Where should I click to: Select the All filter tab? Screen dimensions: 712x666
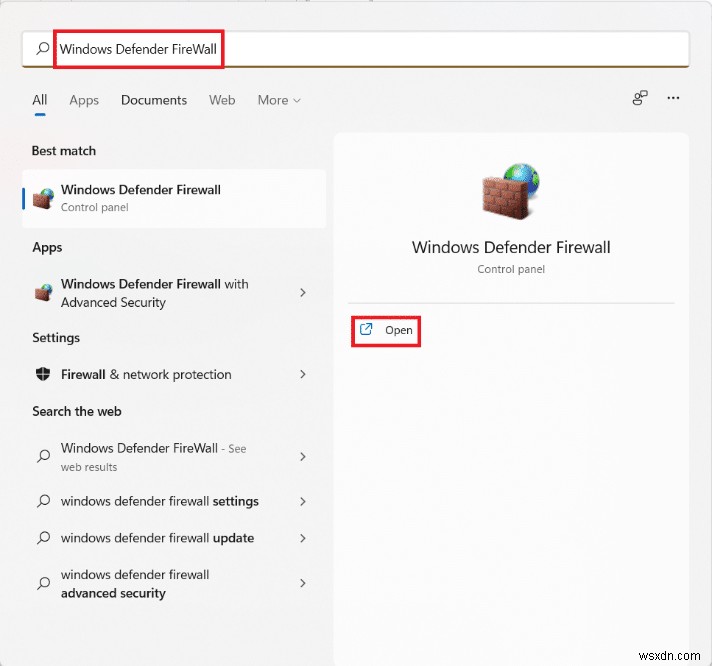tap(40, 100)
